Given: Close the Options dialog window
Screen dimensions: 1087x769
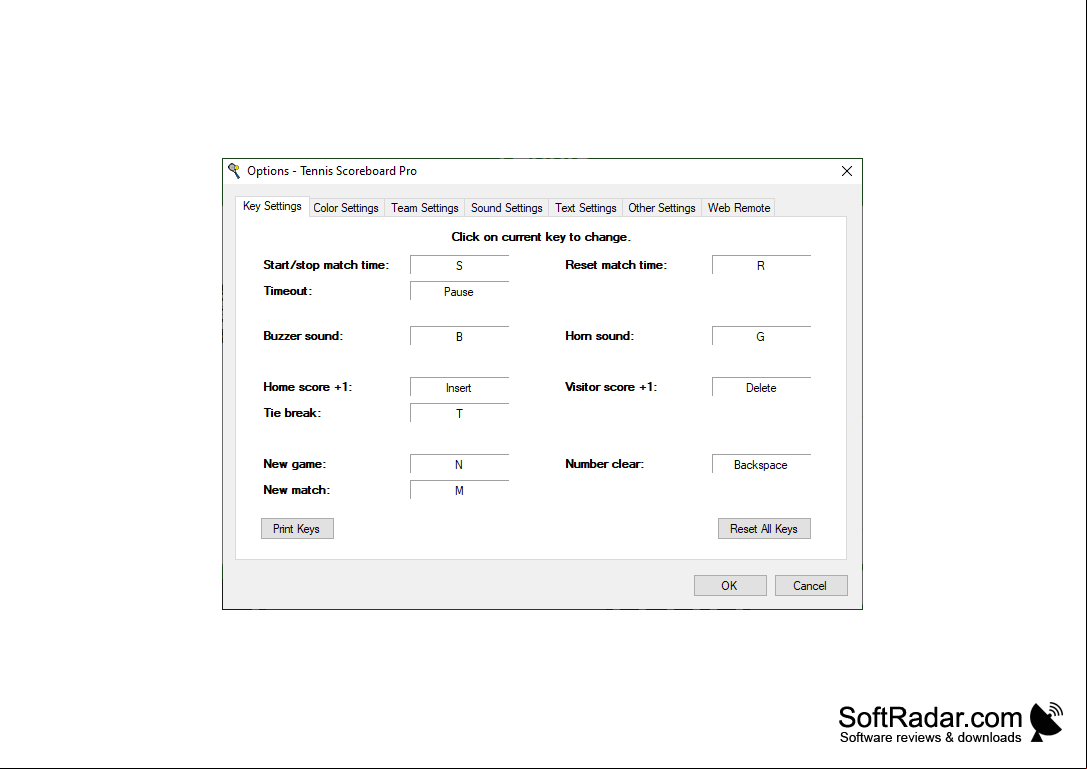Looking at the screenshot, I should (846, 171).
